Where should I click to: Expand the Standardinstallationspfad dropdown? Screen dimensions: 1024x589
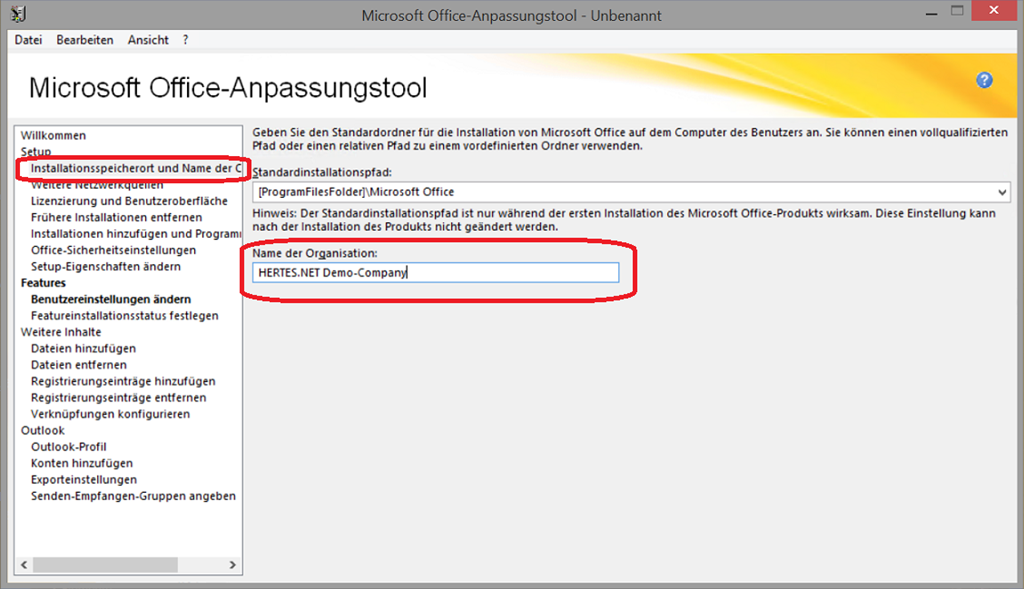point(1002,191)
